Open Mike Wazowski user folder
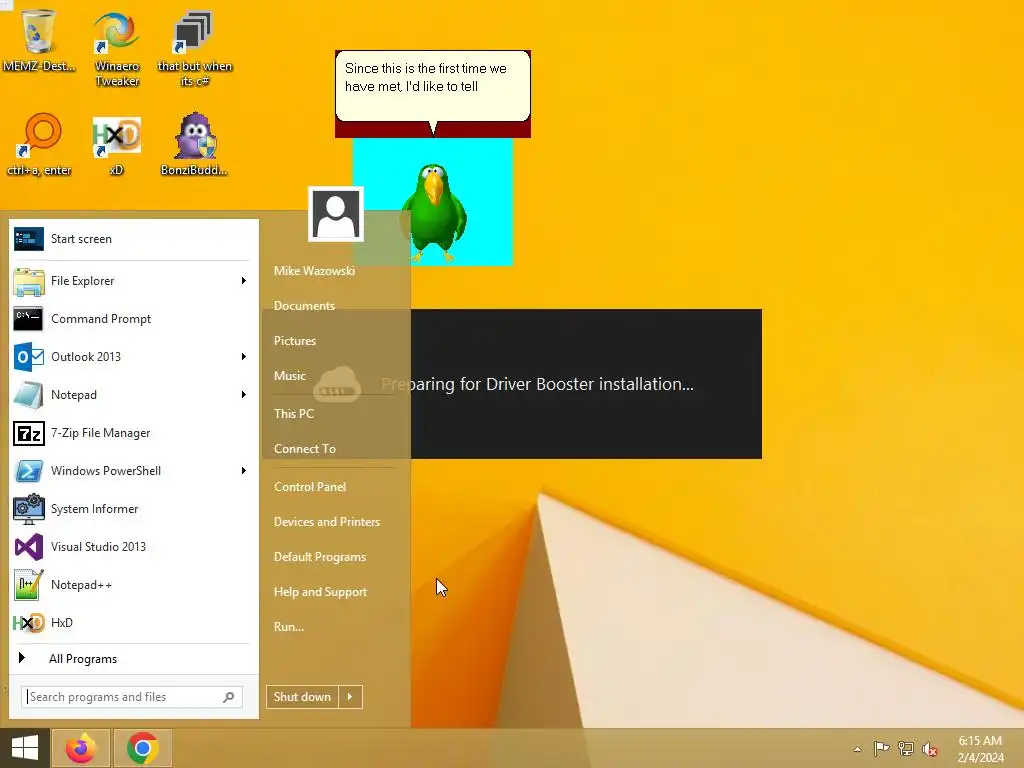This screenshot has height=768, width=1024. tap(315, 270)
